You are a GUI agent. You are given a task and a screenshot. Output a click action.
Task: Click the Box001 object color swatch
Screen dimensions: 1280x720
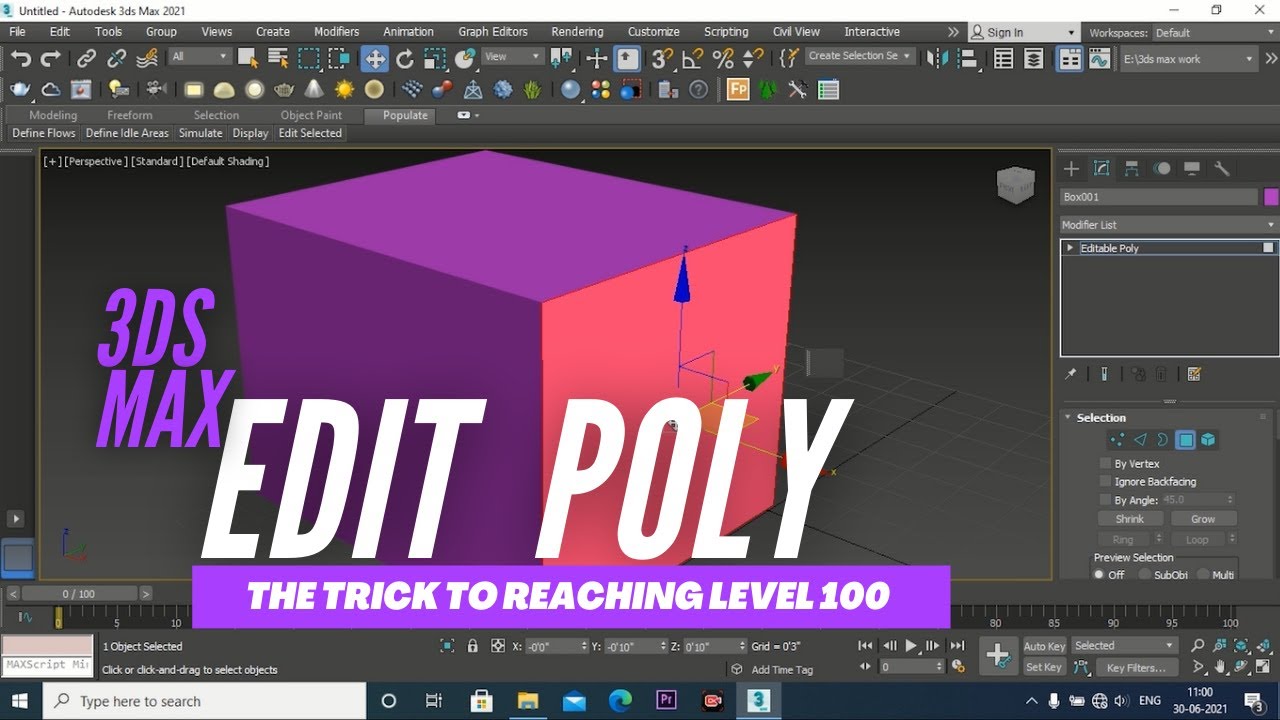coord(1271,197)
